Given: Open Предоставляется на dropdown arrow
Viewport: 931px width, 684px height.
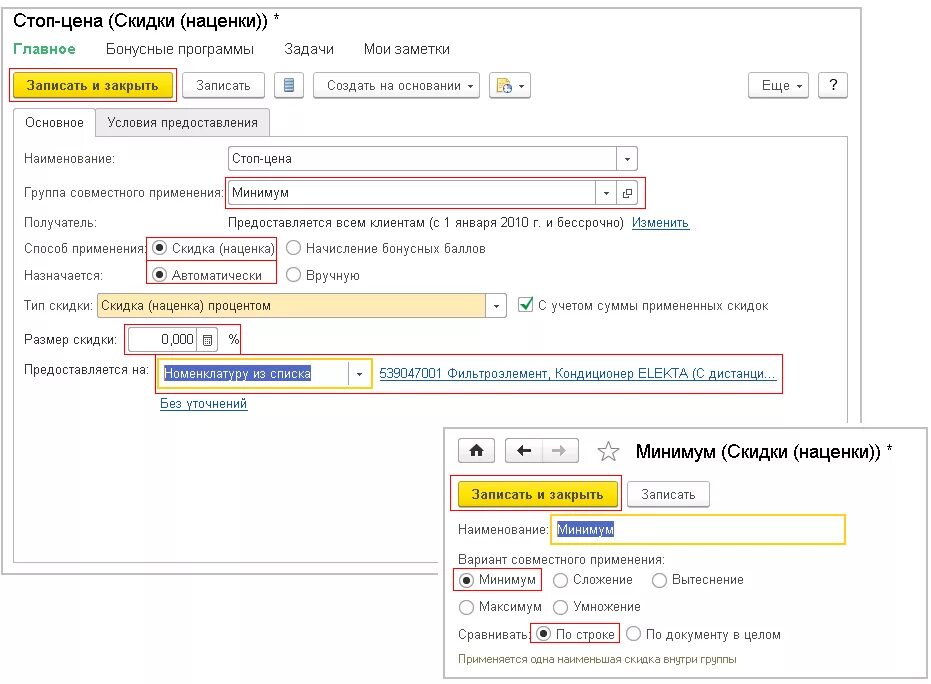Looking at the screenshot, I should coord(359,373).
